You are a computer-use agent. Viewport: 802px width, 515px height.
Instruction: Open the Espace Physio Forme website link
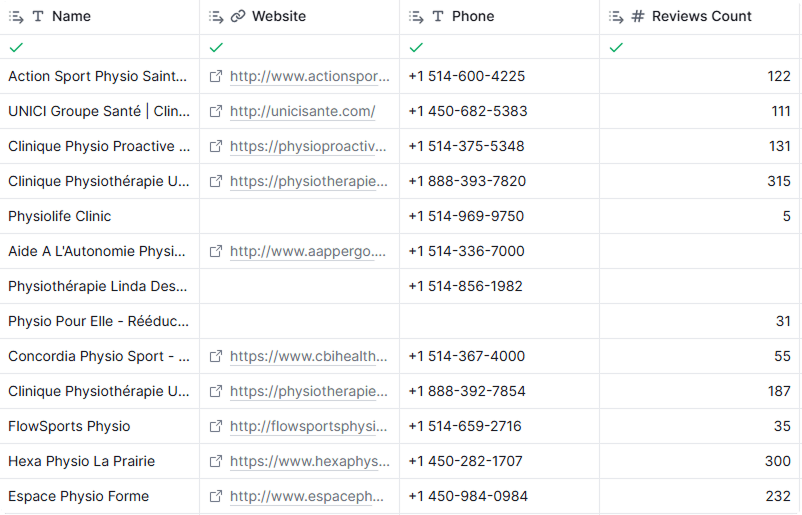pos(307,497)
